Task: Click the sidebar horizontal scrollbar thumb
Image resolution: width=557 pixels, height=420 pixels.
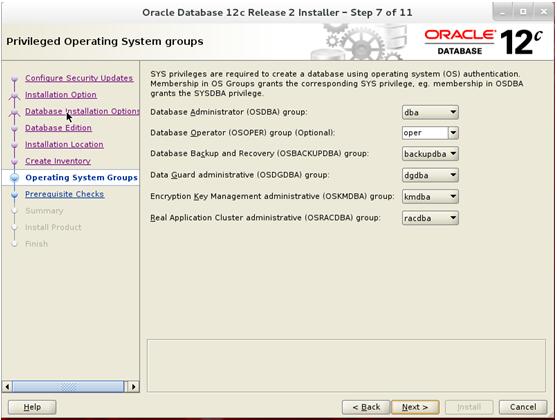Action: 69,386
